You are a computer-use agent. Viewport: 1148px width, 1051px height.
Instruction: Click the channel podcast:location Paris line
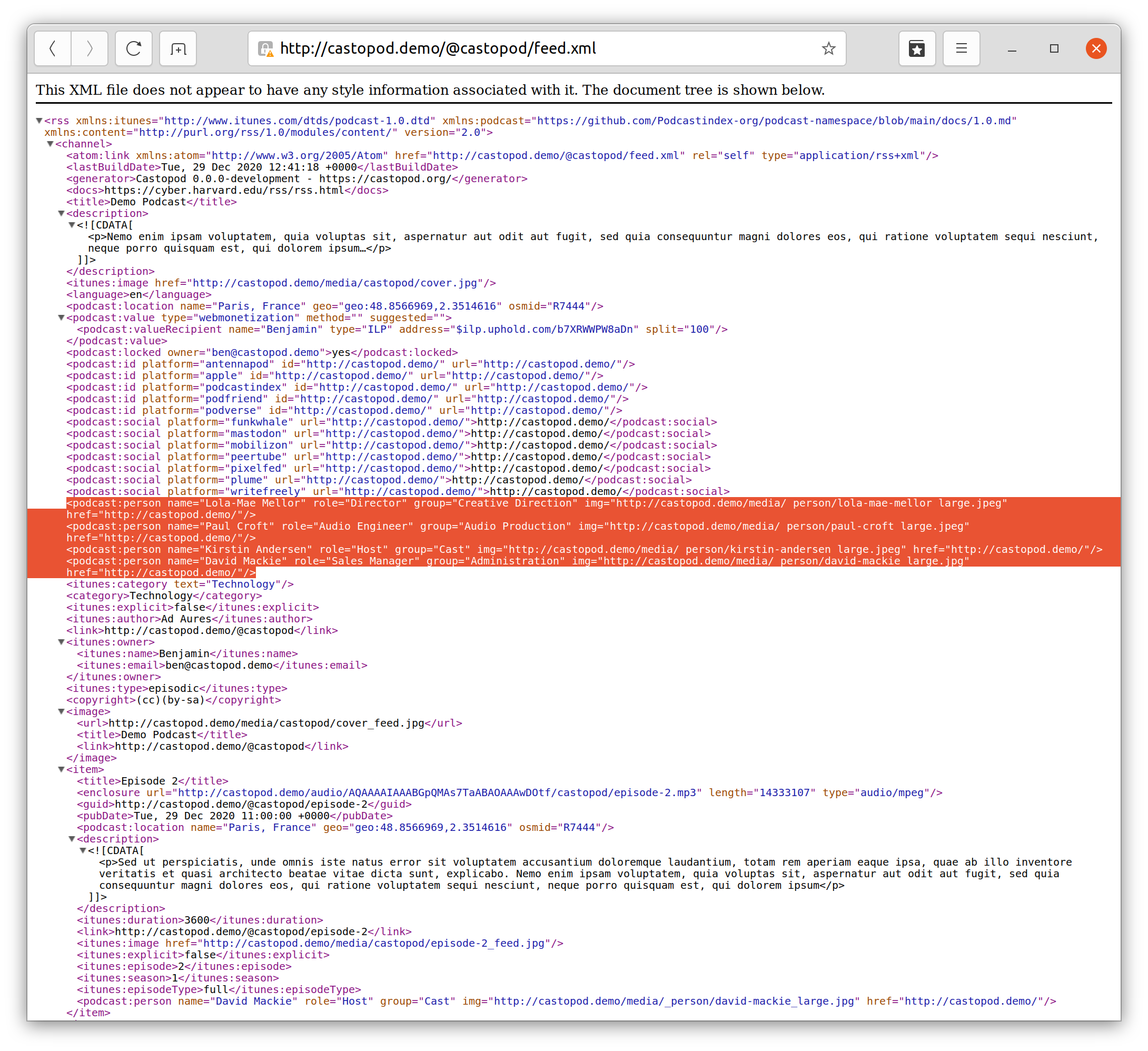335,306
